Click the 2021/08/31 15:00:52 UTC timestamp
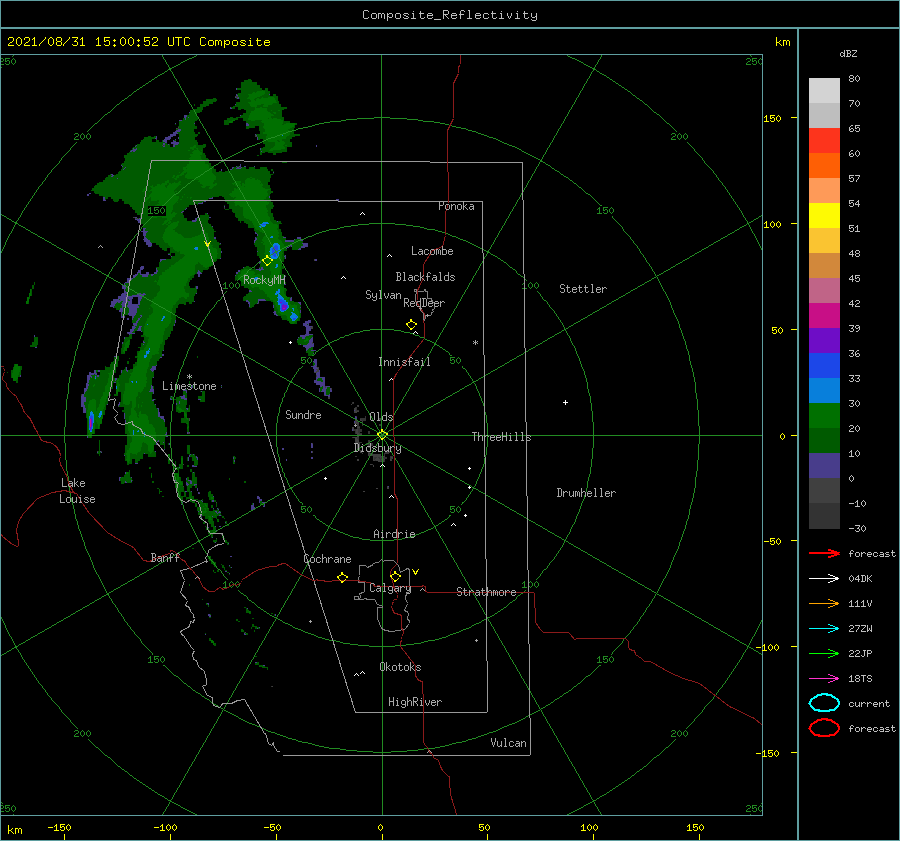The height and width of the screenshot is (841, 900). [x=138, y=42]
